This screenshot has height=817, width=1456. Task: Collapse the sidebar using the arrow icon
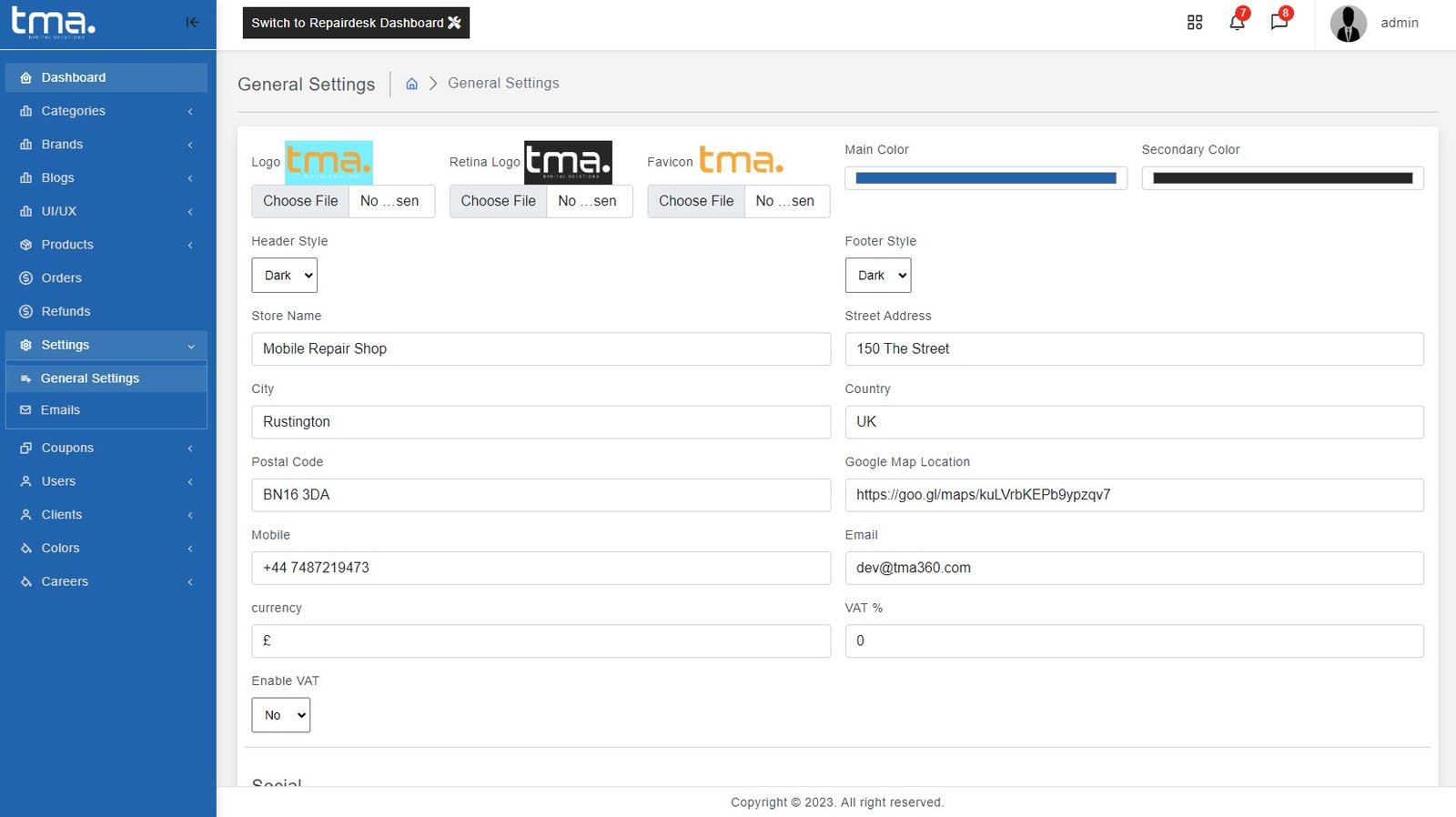coord(192,23)
